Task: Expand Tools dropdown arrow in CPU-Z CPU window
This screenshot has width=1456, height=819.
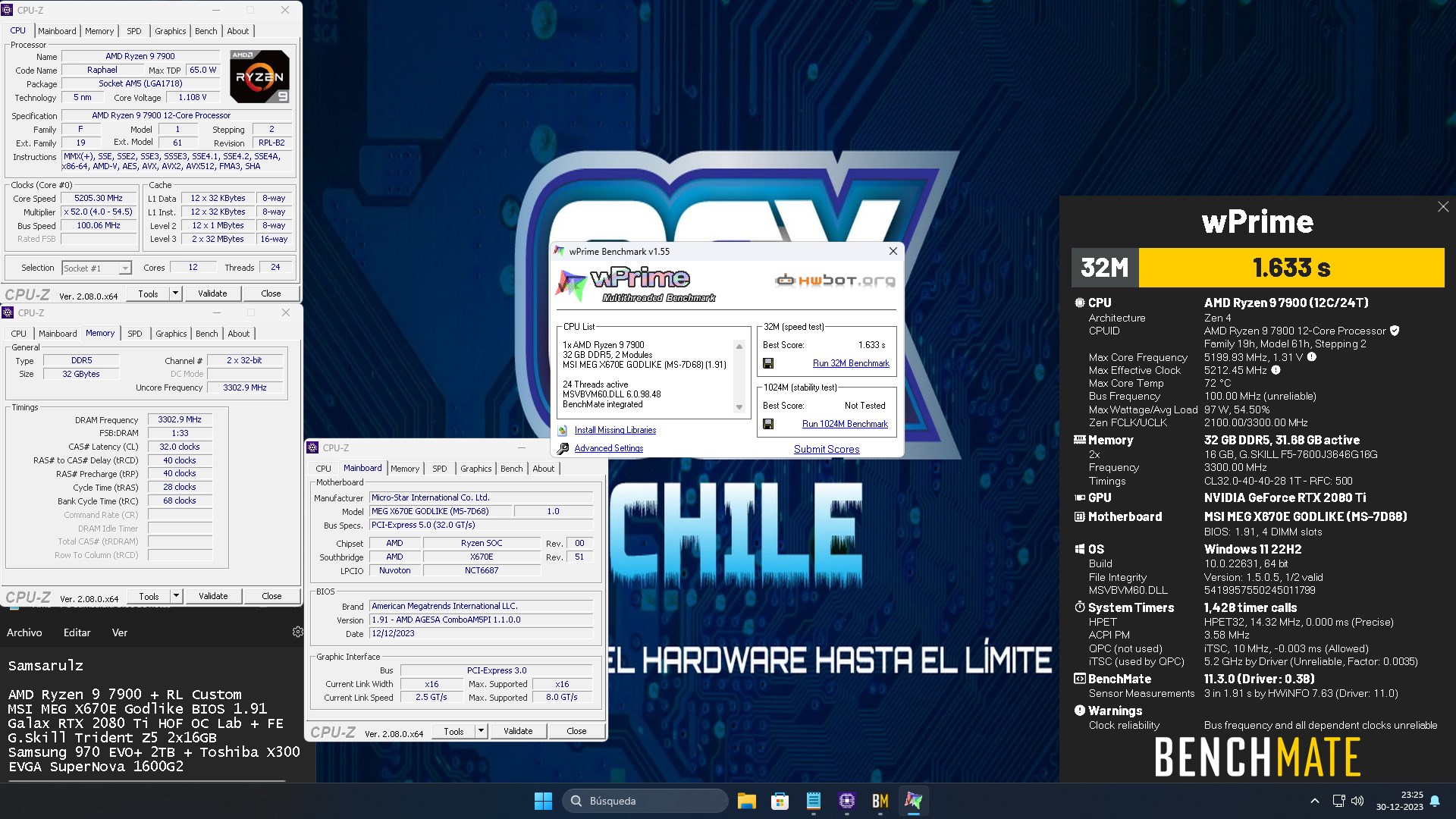Action: (x=176, y=293)
